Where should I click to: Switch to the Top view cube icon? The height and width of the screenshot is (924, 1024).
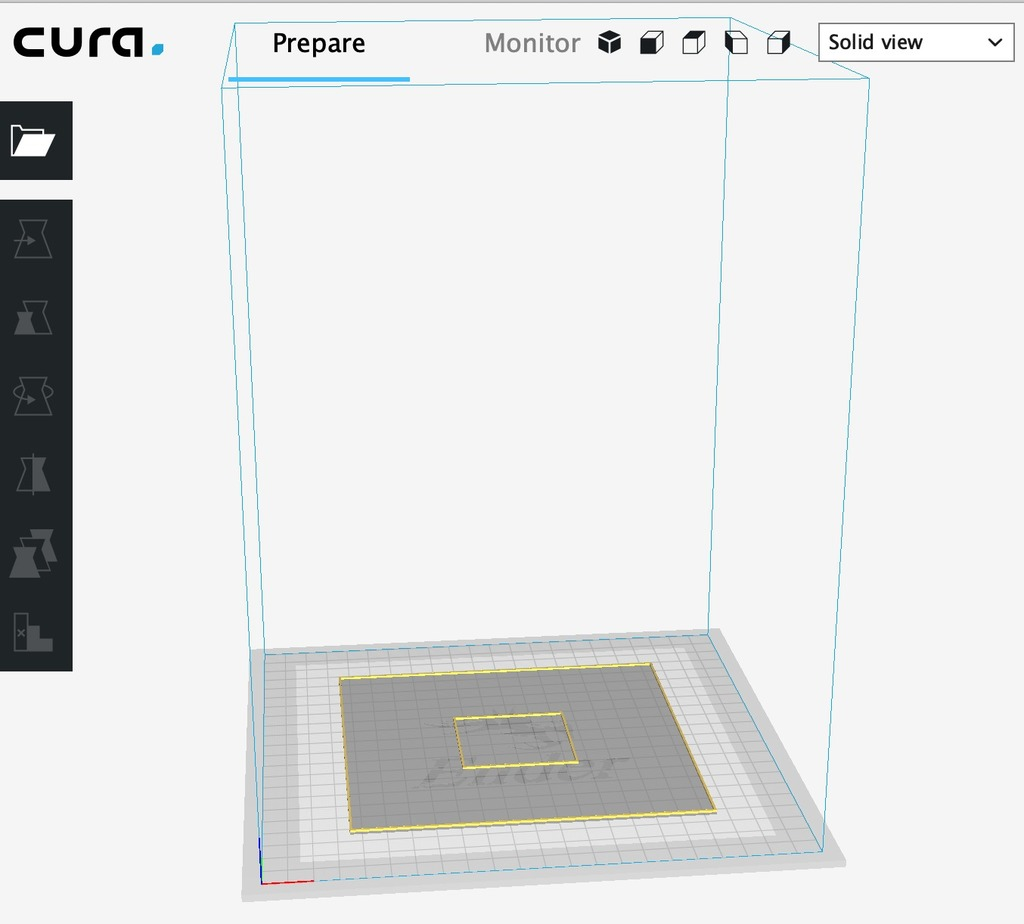[693, 42]
